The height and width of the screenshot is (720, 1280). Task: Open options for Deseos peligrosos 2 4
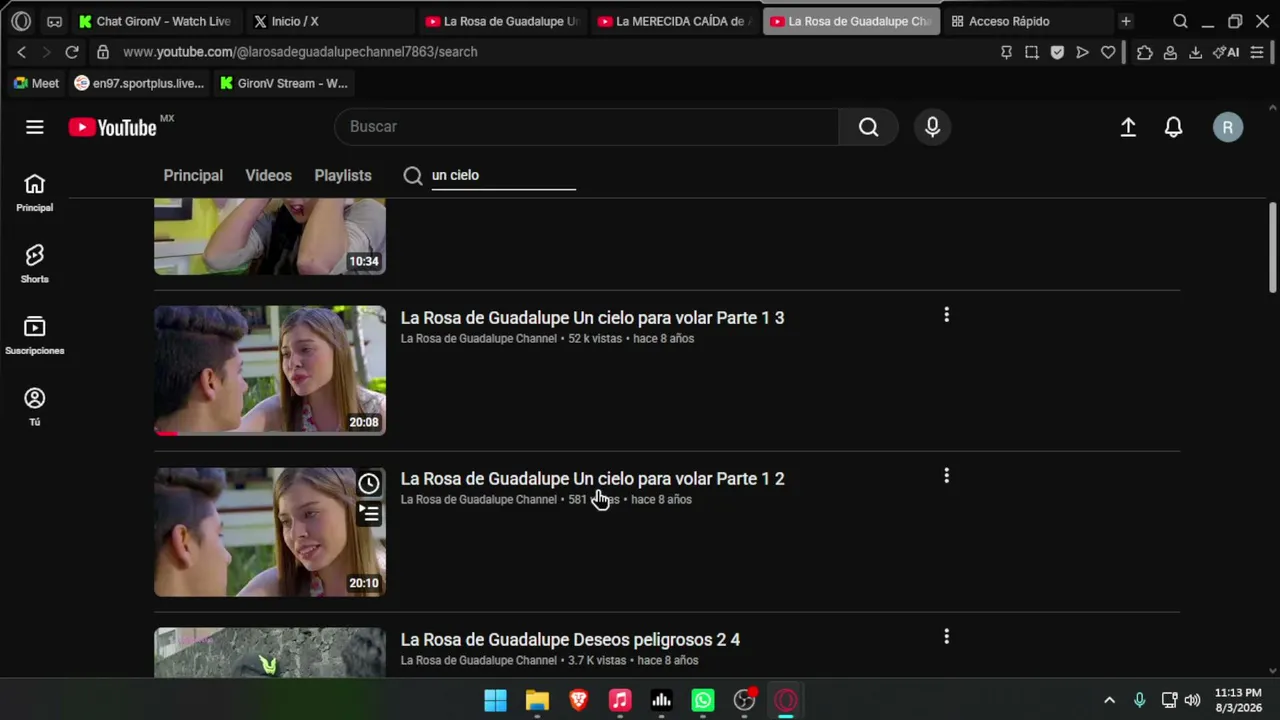click(946, 637)
